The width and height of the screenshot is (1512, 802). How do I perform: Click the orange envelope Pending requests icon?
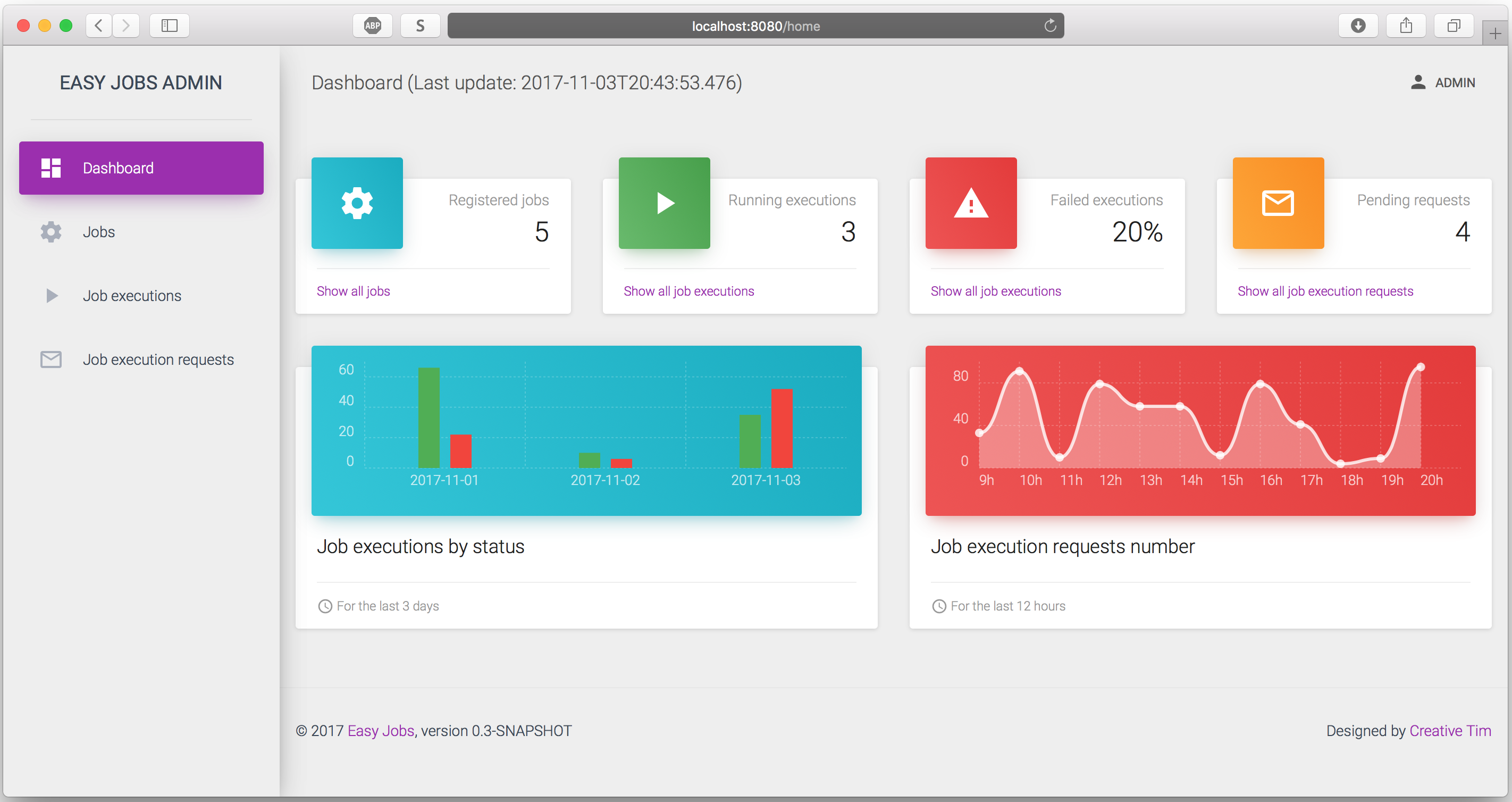[1278, 203]
